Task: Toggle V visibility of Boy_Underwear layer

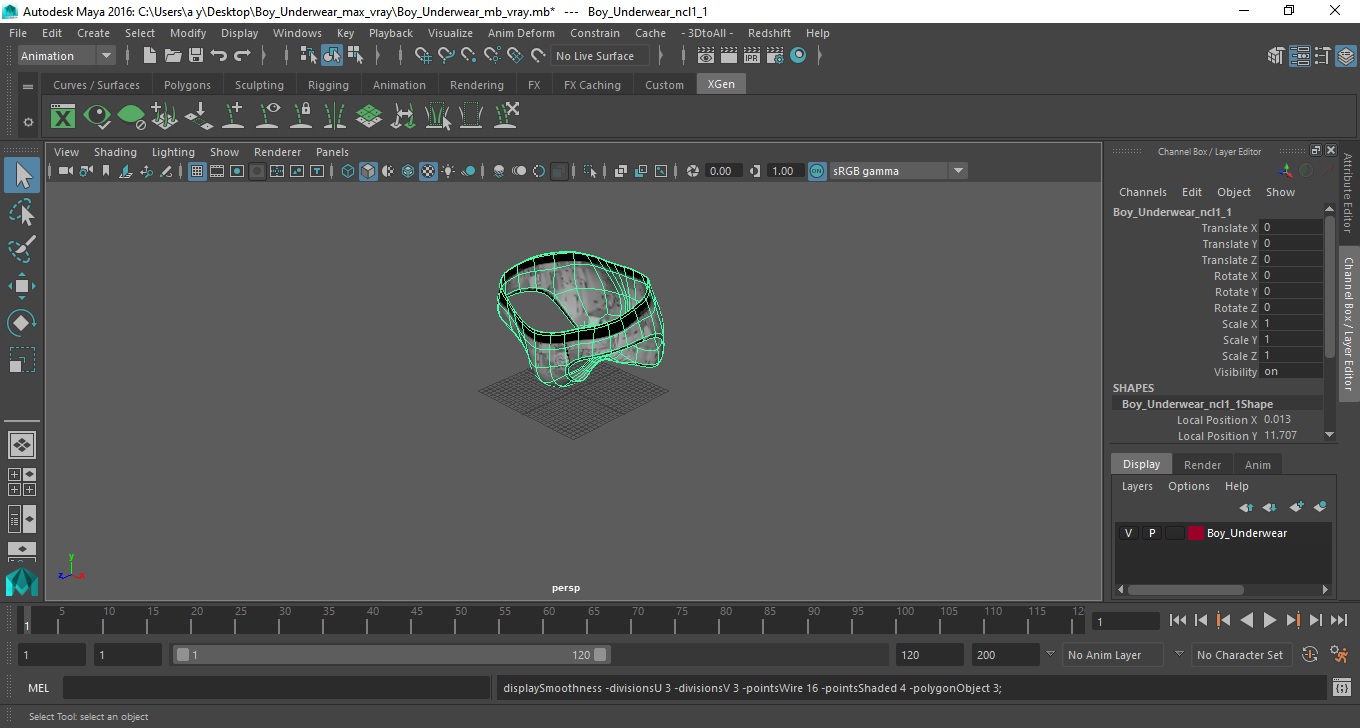Action: pyautogui.click(x=1129, y=533)
